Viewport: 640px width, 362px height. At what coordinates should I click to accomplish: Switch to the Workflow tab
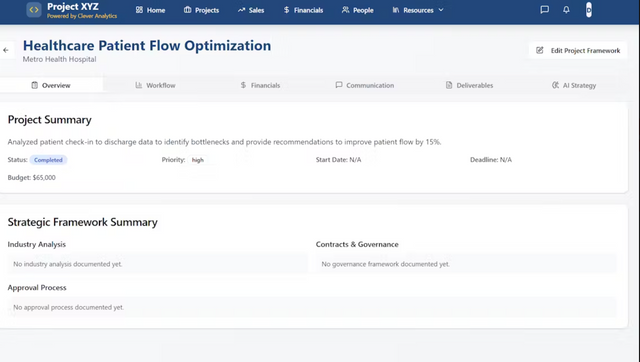(155, 85)
